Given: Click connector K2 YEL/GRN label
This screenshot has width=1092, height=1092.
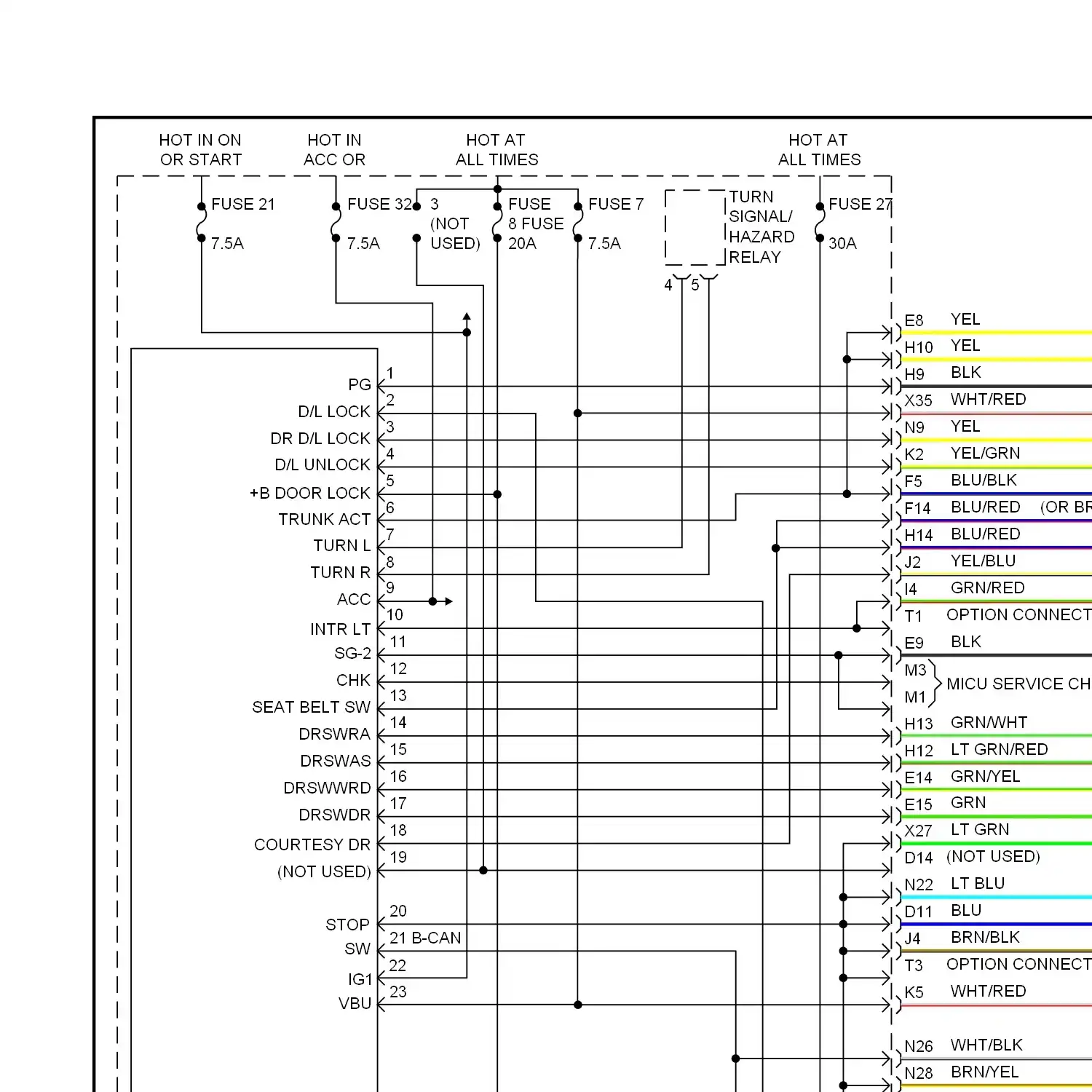Looking at the screenshot, I should [962, 454].
